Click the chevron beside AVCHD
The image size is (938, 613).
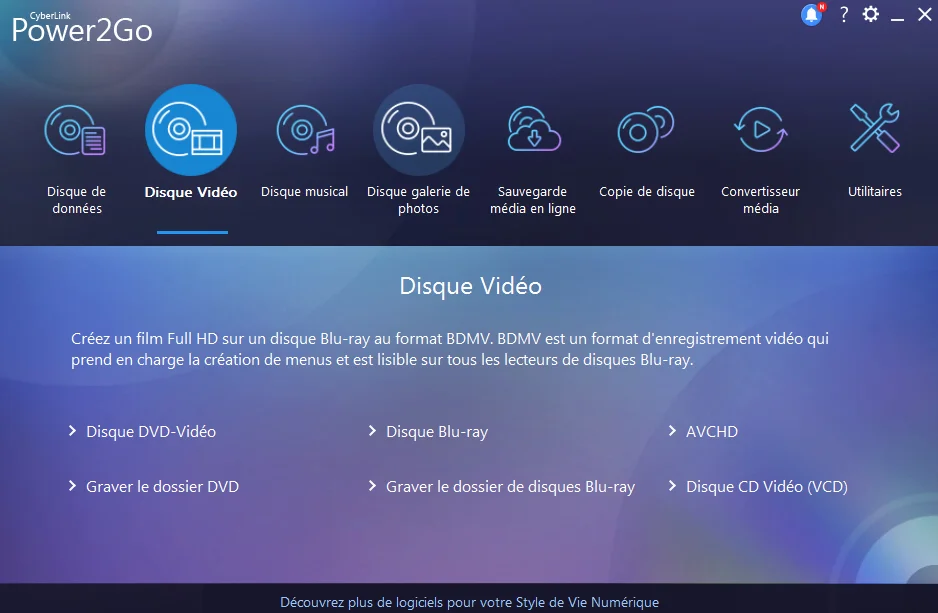[x=672, y=431]
